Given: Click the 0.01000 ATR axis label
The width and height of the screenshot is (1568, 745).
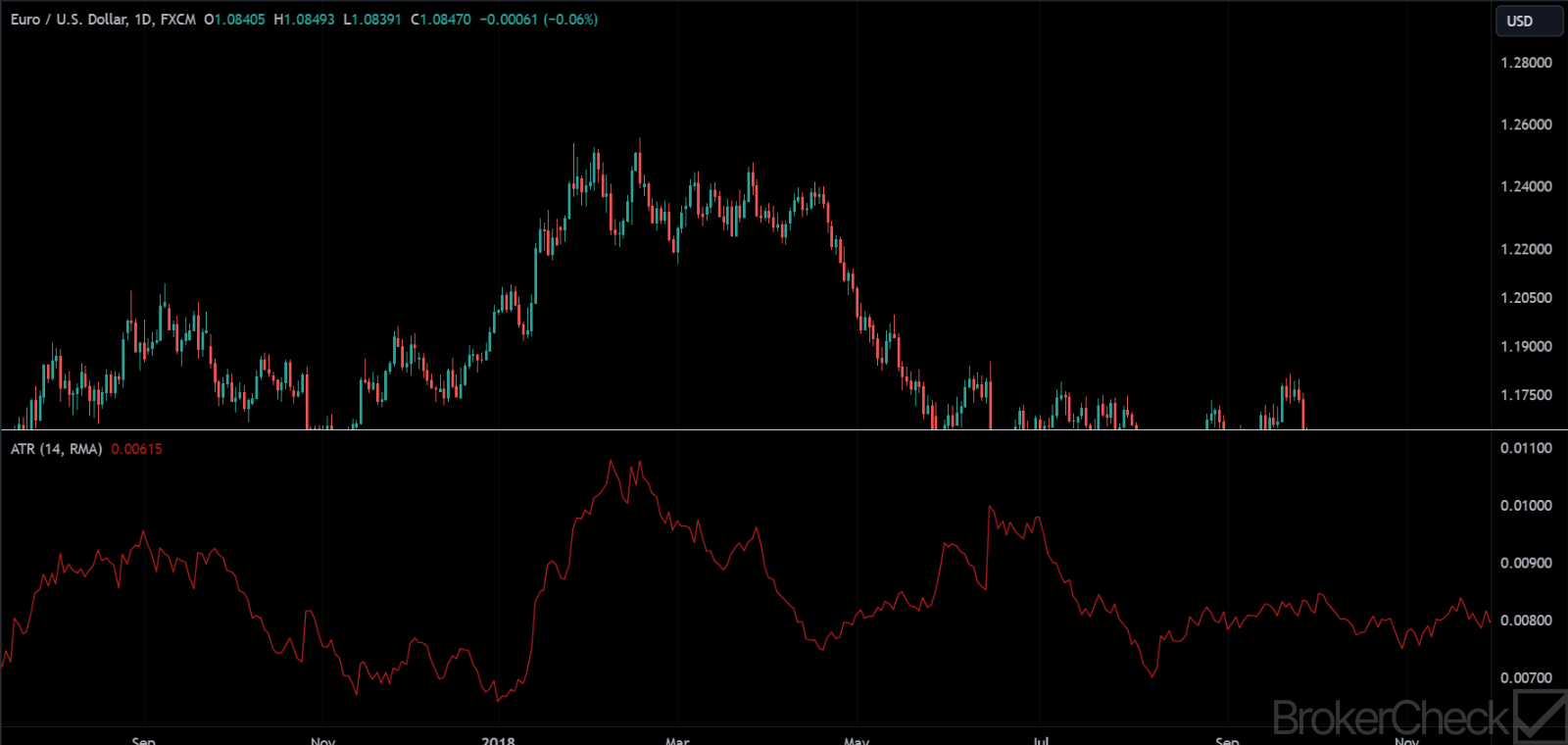Looking at the screenshot, I should pos(1526,506).
